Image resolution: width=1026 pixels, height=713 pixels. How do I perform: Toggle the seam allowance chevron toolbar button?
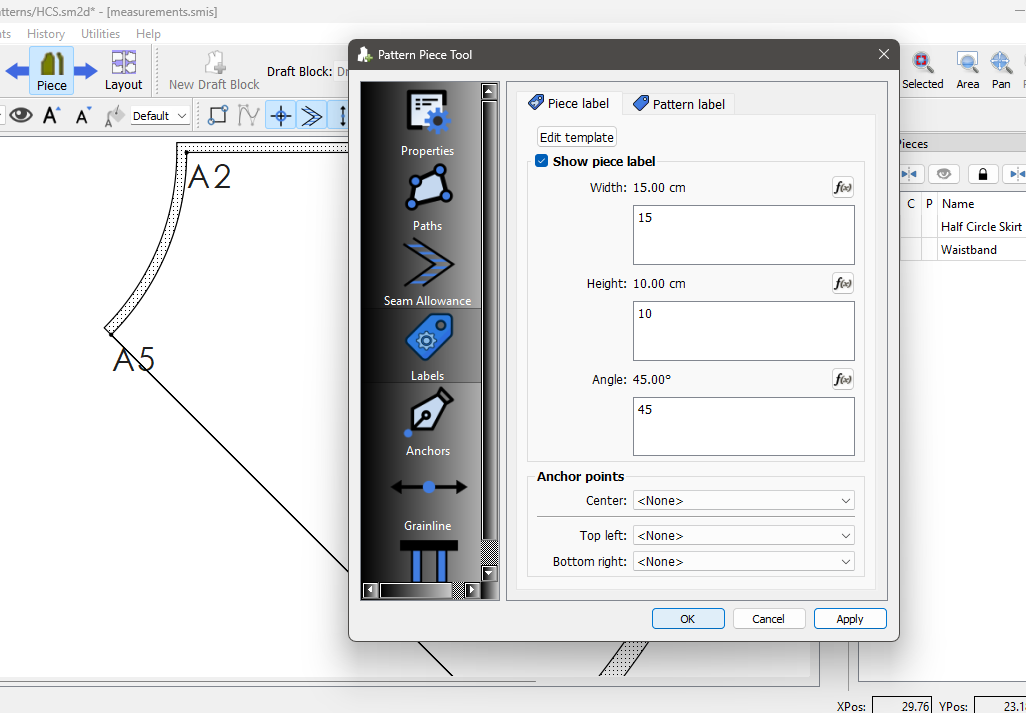pos(311,116)
